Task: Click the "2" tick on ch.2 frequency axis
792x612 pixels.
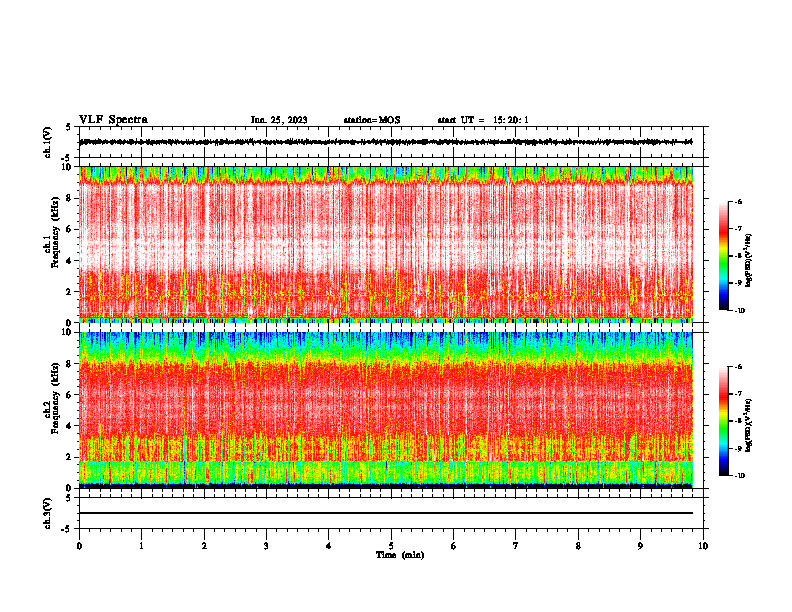Action: (x=70, y=457)
